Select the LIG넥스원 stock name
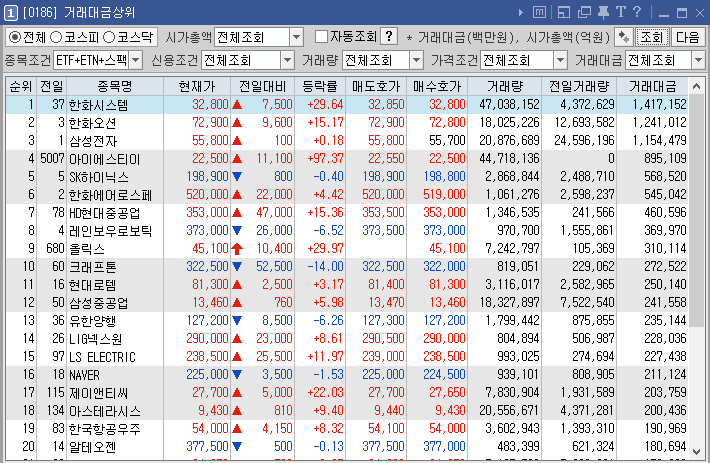The height and width of the screenshot is (463, 710). point(96,339)
